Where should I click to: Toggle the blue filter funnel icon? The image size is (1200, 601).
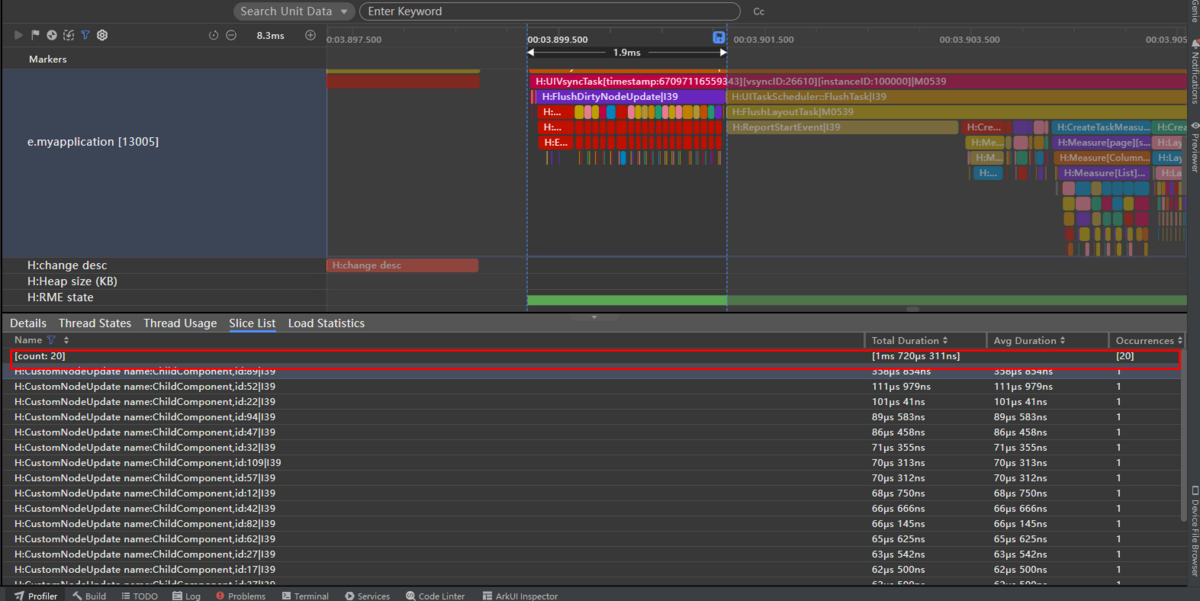click(85, 35)
